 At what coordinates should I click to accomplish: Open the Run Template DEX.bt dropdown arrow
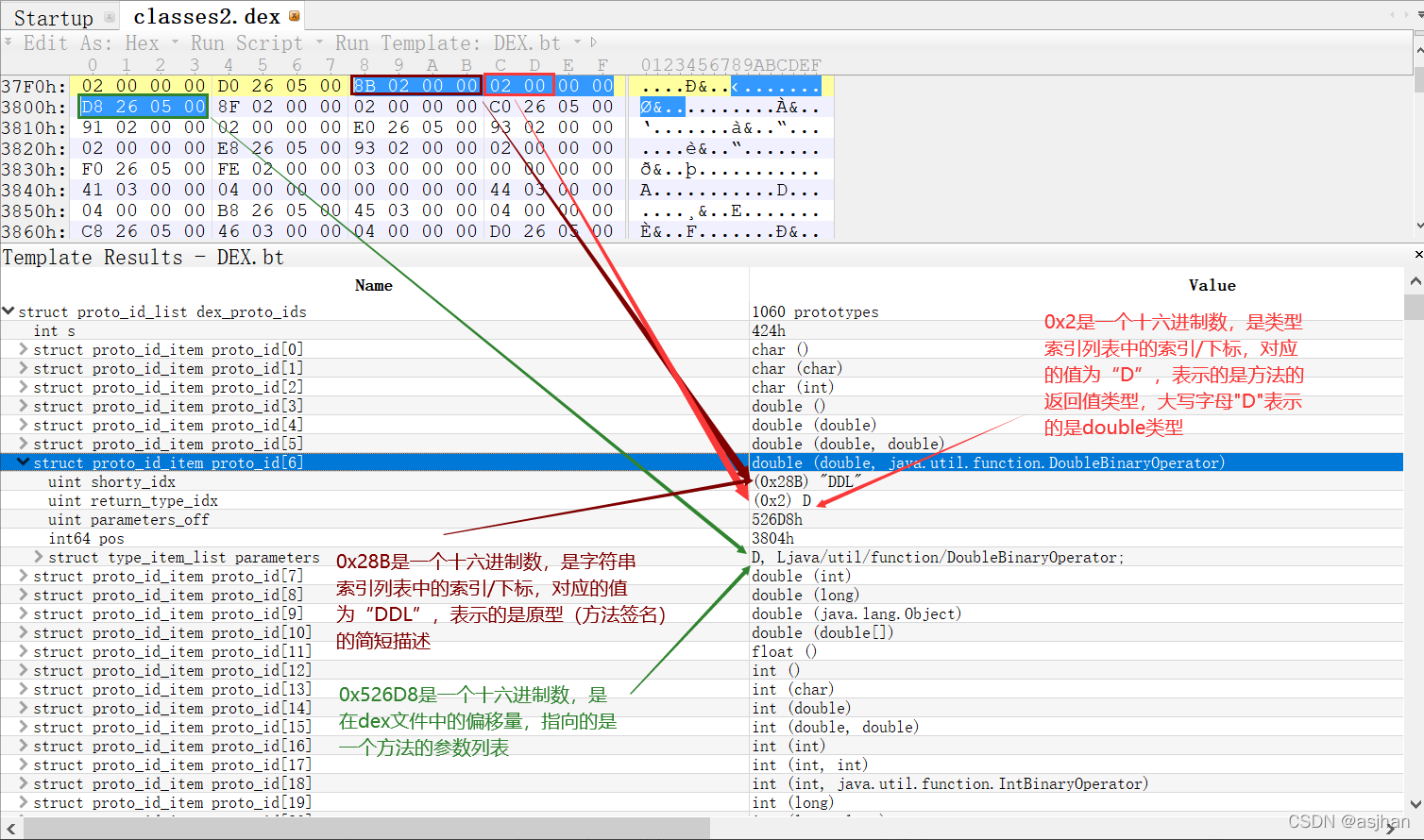click(x=577, y=42)
